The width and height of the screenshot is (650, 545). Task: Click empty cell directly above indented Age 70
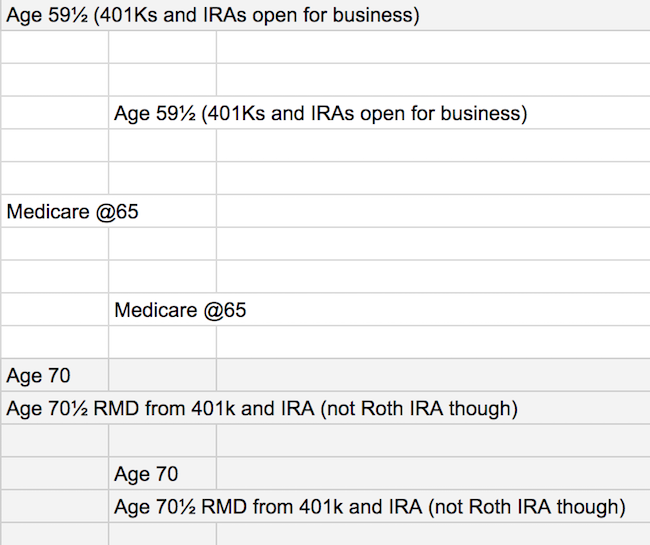point(162,440)
